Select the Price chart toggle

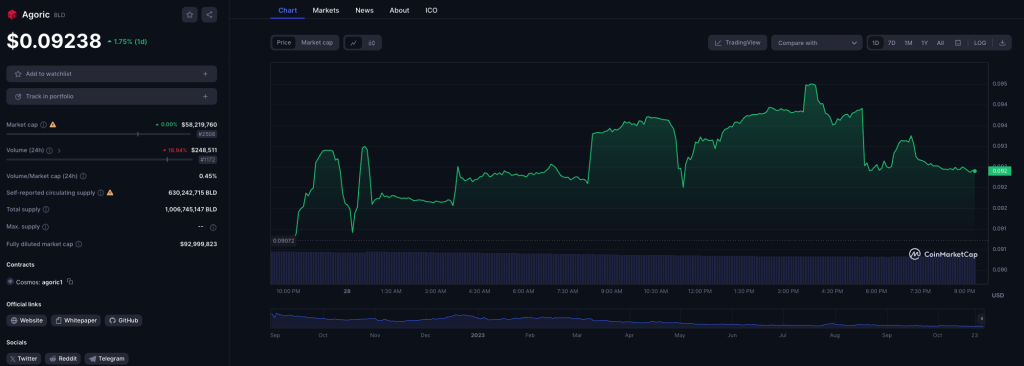[283, 42]
